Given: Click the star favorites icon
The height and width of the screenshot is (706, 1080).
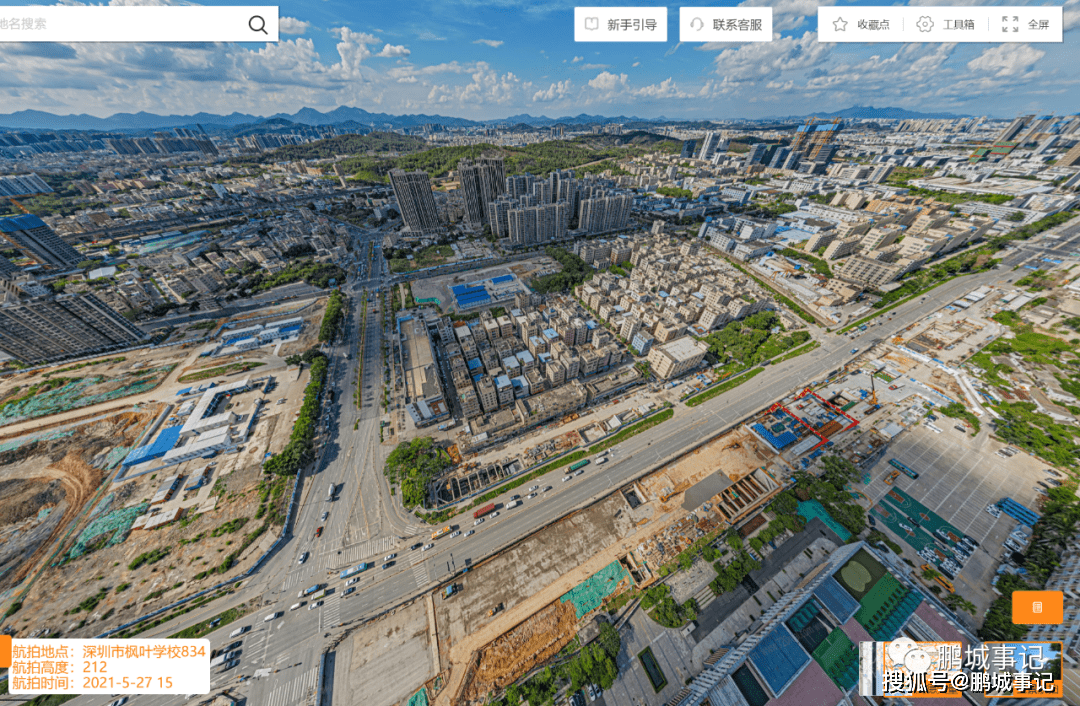Looking at the screenshot, I should (x=840, y=24).
